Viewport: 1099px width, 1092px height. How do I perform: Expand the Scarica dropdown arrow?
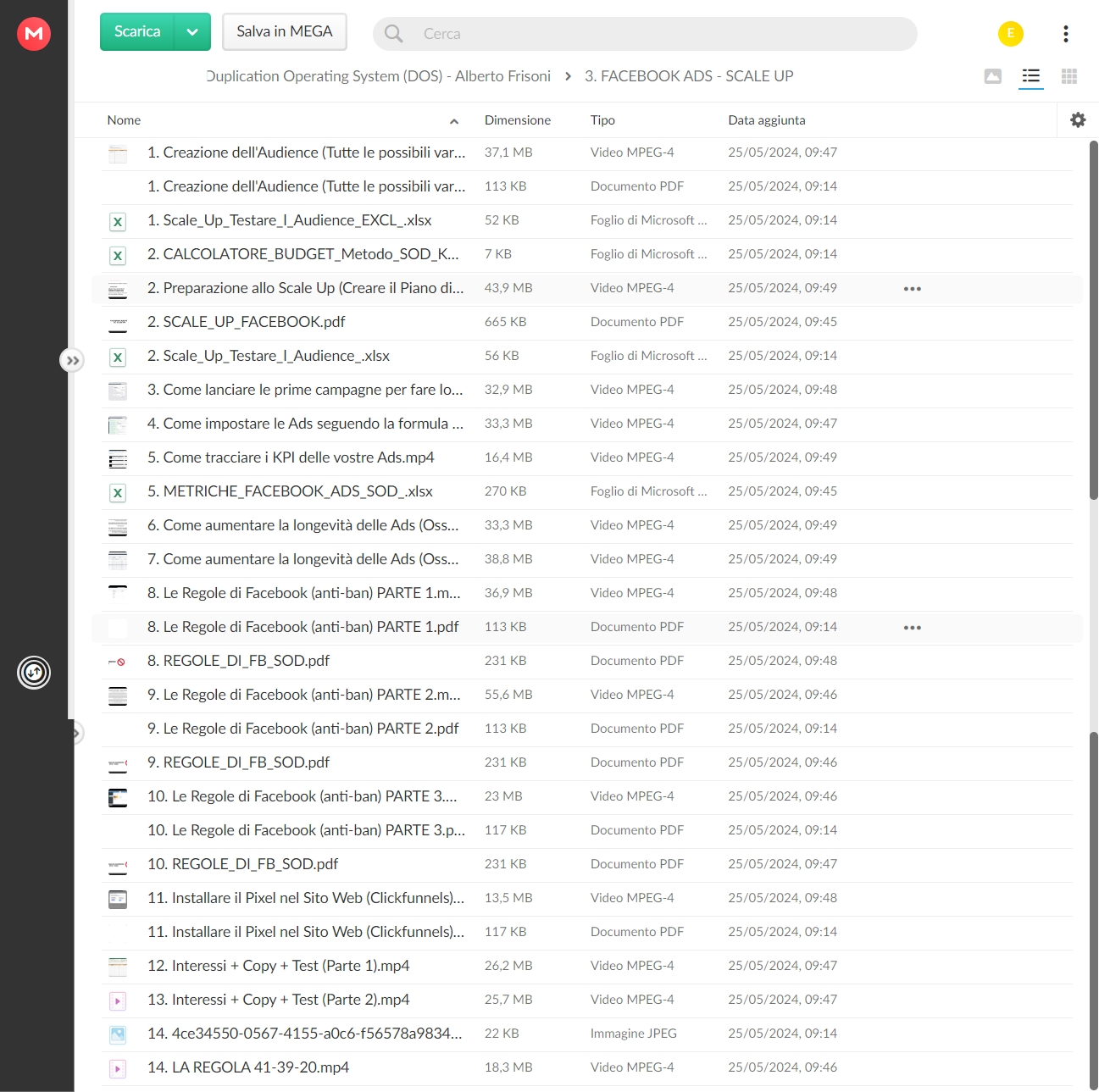[192, 32]
